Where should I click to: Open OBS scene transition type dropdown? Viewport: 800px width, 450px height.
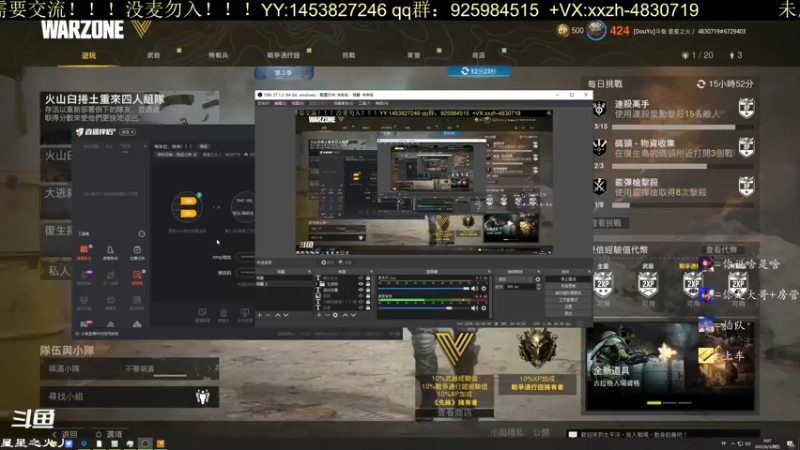point(514,279)
